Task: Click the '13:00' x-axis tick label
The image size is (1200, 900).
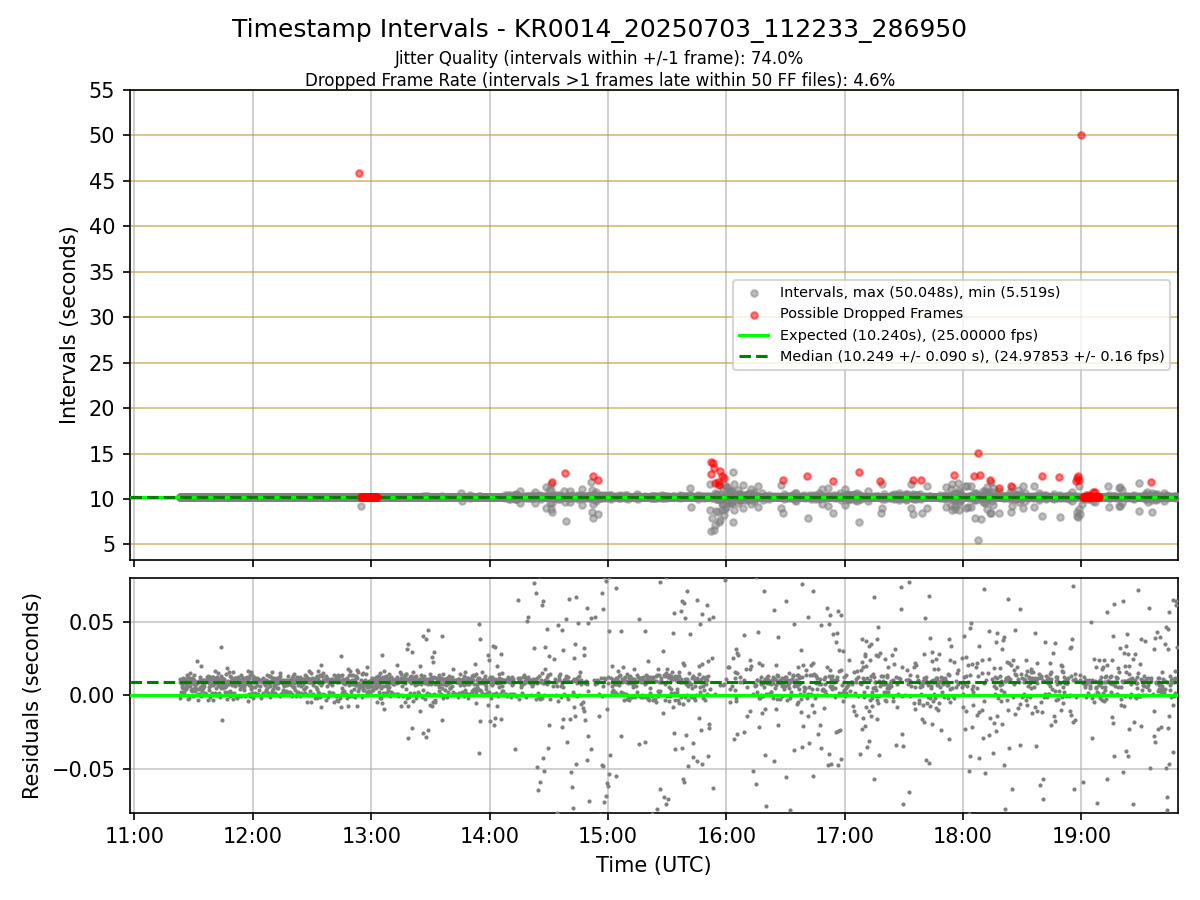Action: (371, 834)
